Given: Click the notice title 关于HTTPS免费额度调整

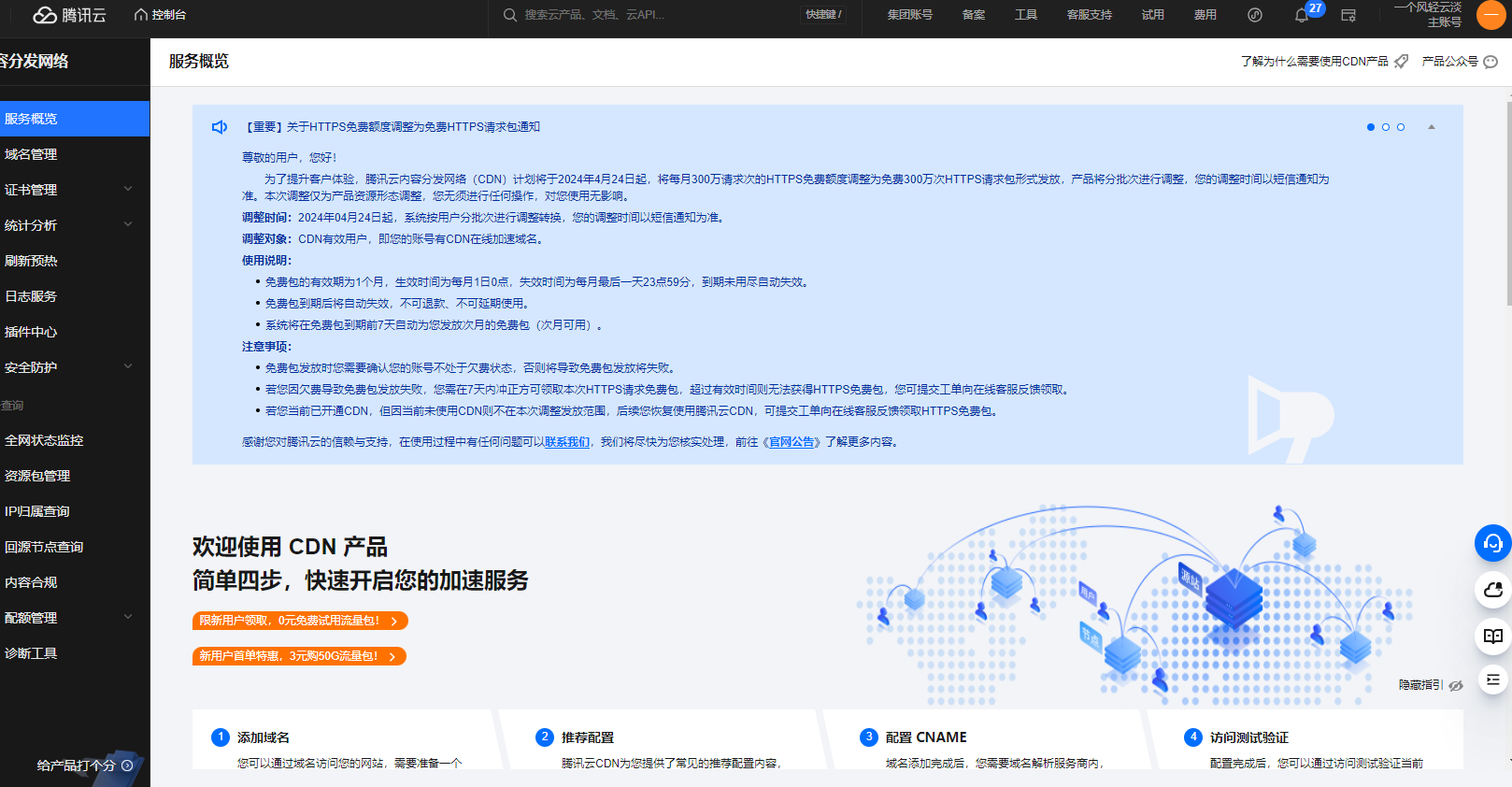Looking at the screenshot, I should tap(393, 127).
